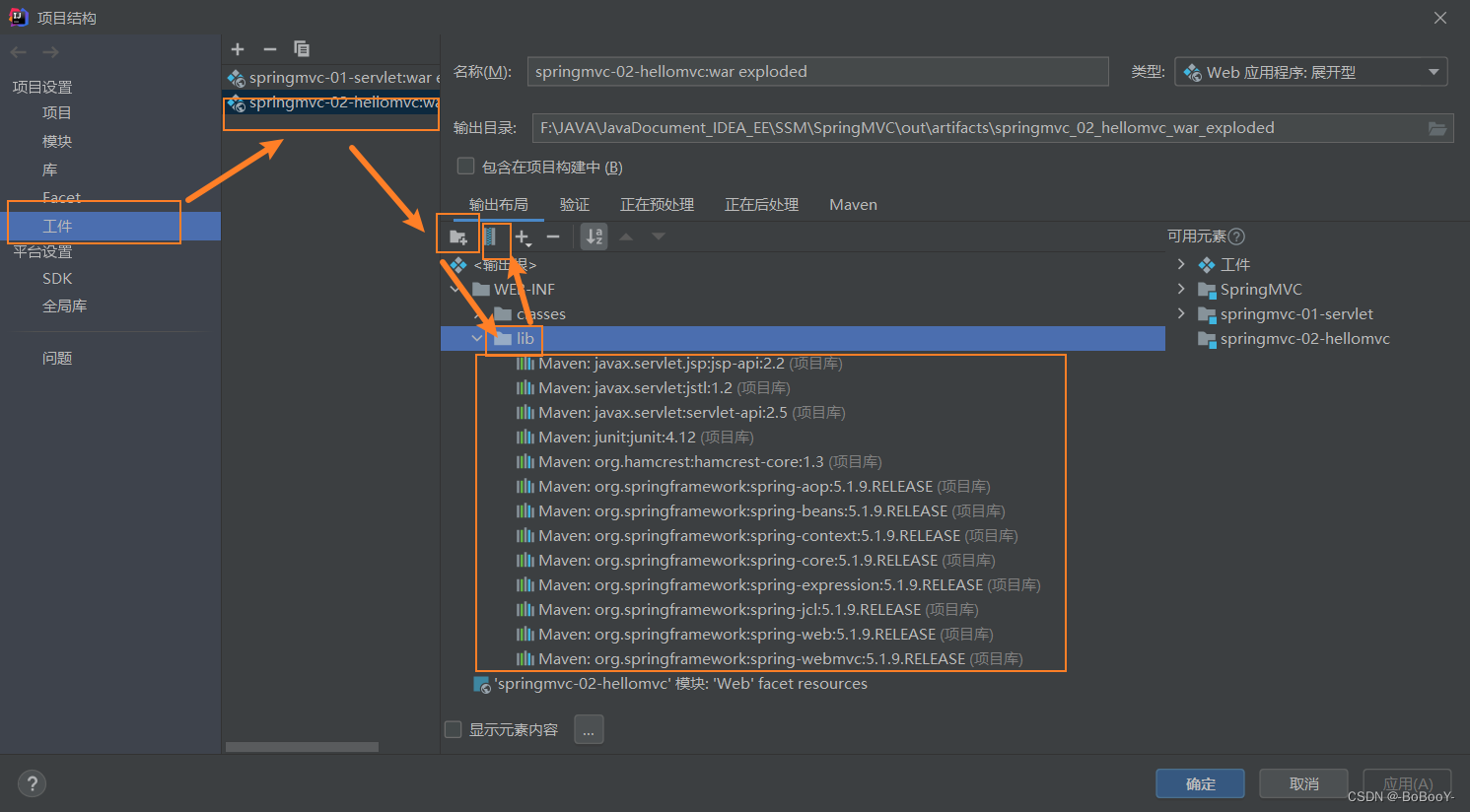Open help question mark button
Image resolution: width=1470 pixels, height=812 pixels.
33,784
